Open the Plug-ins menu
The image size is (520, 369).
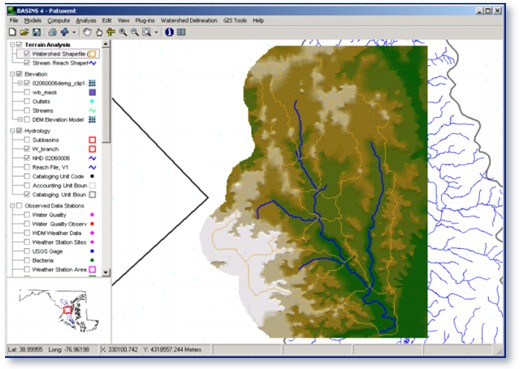(x=145, y=20)
